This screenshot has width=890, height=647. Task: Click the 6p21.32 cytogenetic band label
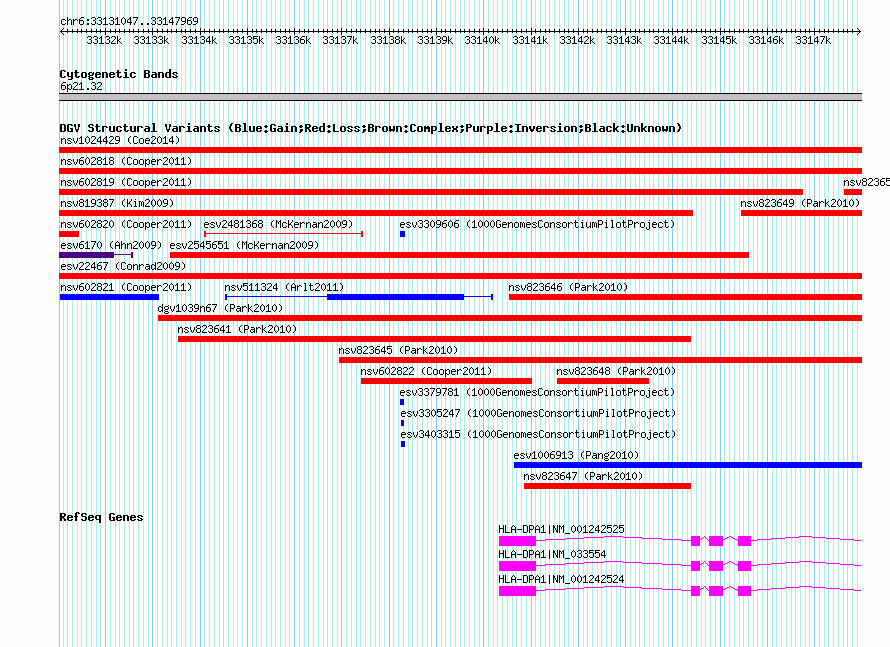81,86
